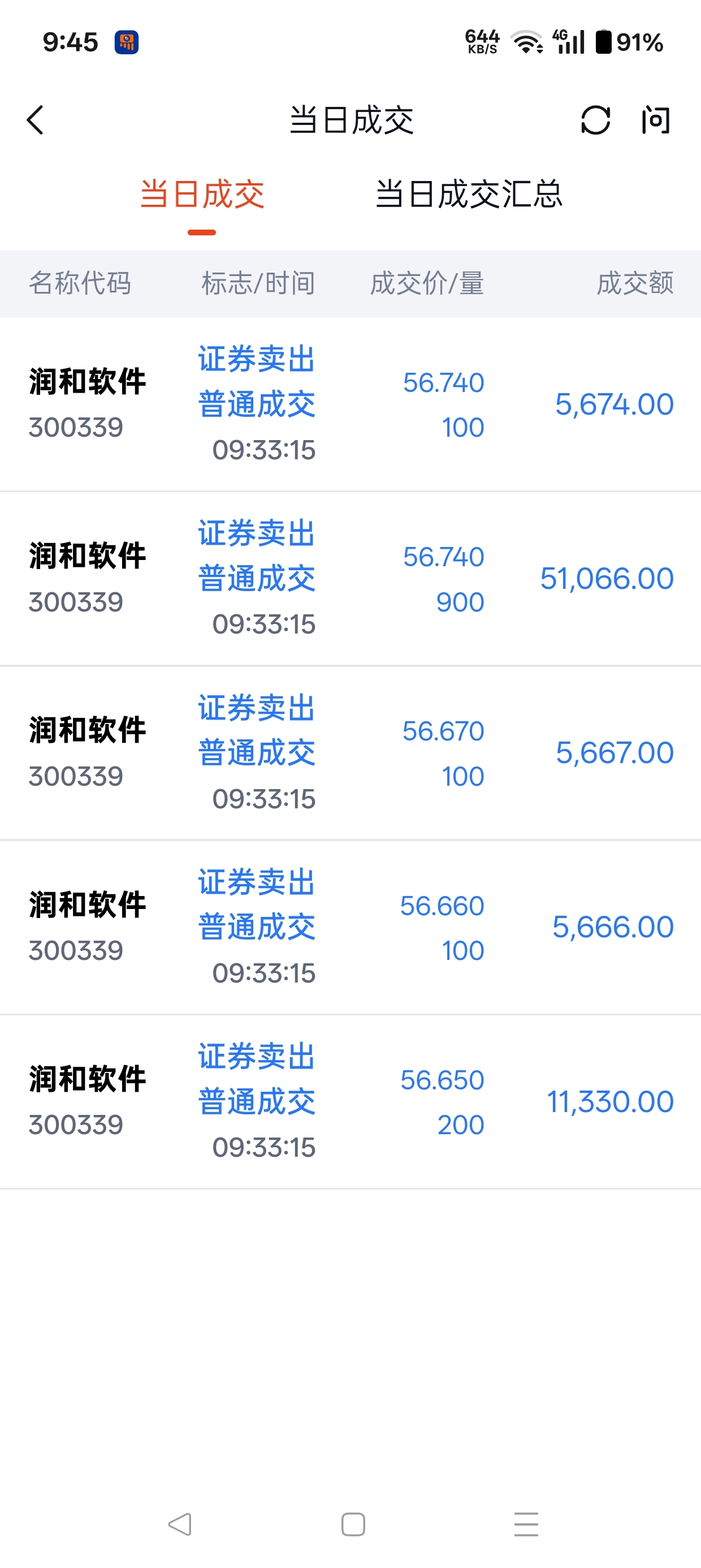Select the trade with amount 5,667.00
Image resolution: width=701 pixels, height=1568 pixels.
350,753
